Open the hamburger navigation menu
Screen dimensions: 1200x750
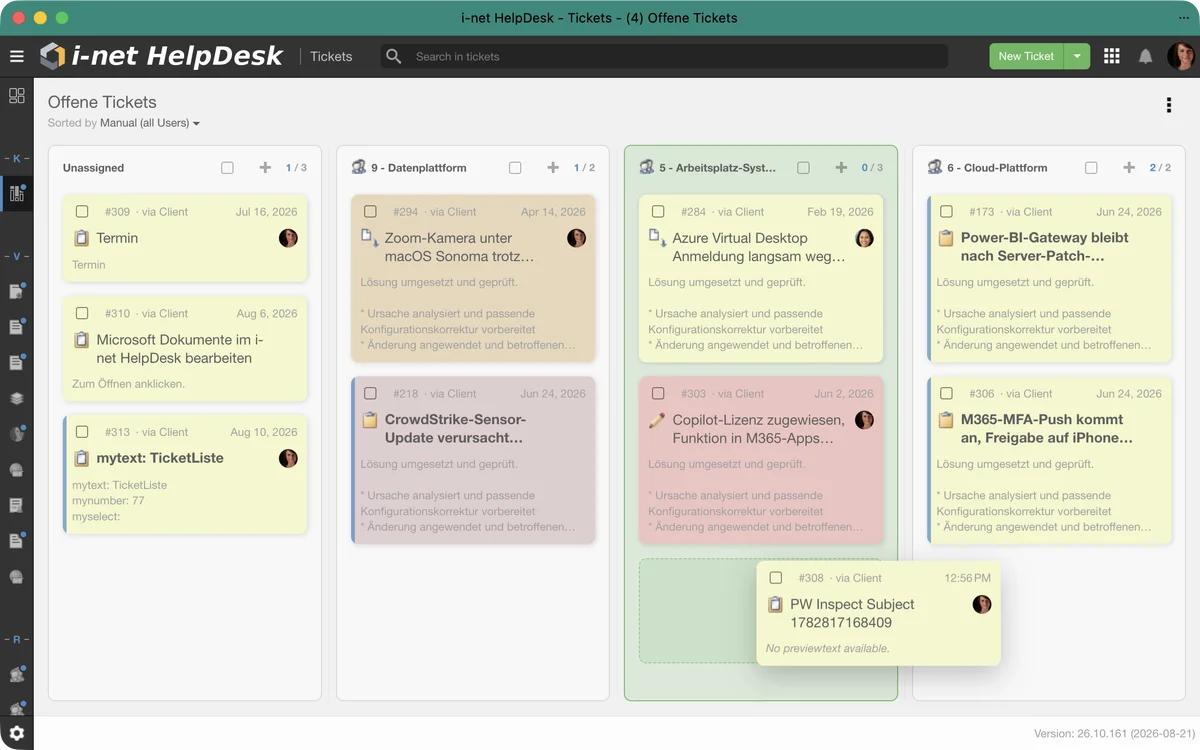[16, 56]
